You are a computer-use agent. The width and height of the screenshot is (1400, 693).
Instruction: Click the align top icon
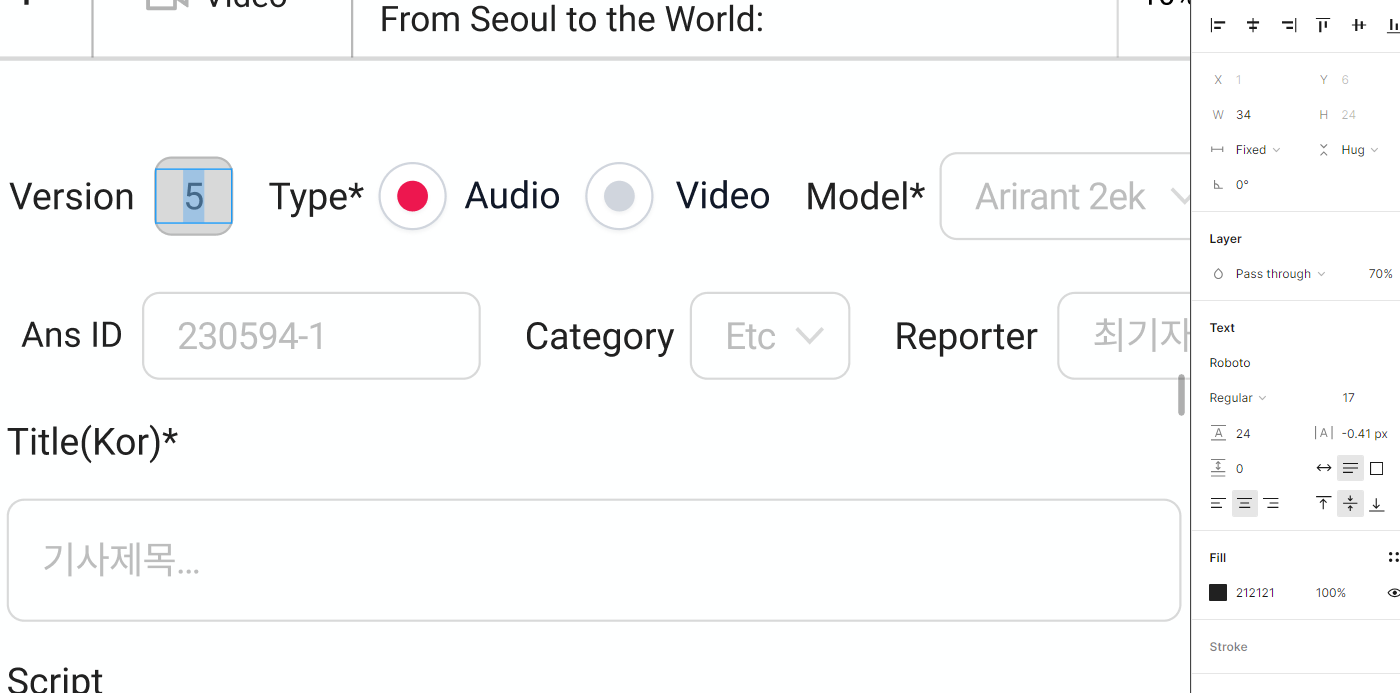point(1323,26)
